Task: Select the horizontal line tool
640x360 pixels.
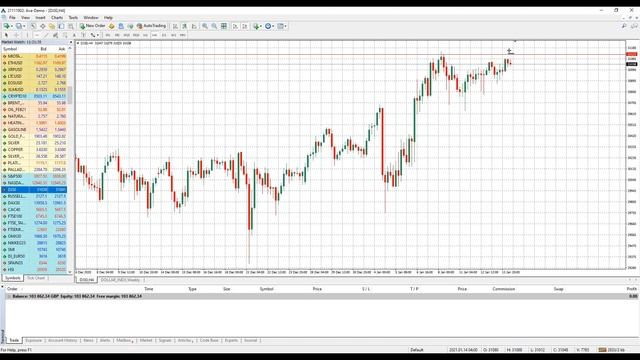Action: 37,35
